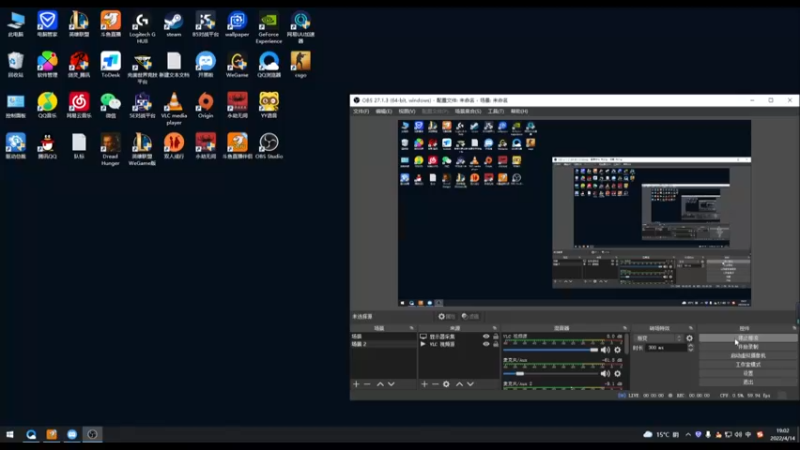Click the Exit button in Controls

pos(748,382)
